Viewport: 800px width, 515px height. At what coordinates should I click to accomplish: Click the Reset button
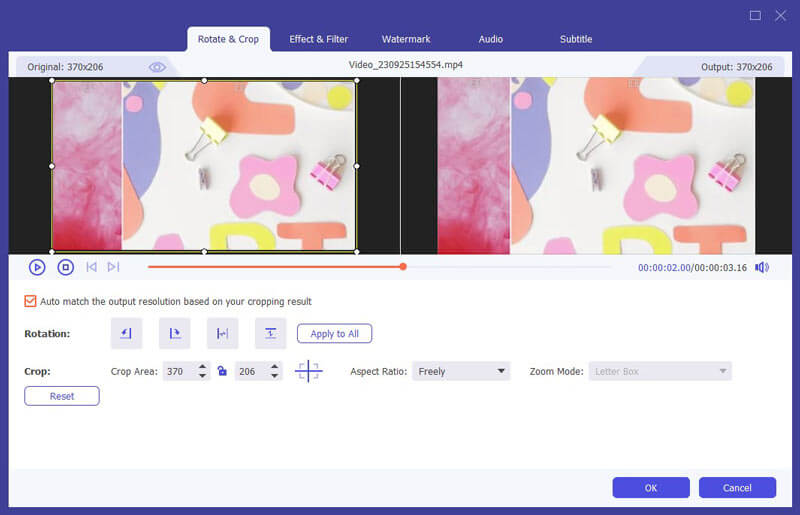pos(62,396)
